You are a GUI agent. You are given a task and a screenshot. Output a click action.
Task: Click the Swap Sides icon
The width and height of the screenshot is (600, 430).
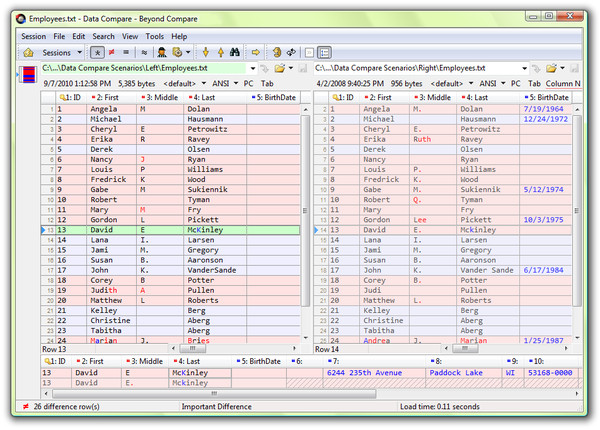coord(291,52)
